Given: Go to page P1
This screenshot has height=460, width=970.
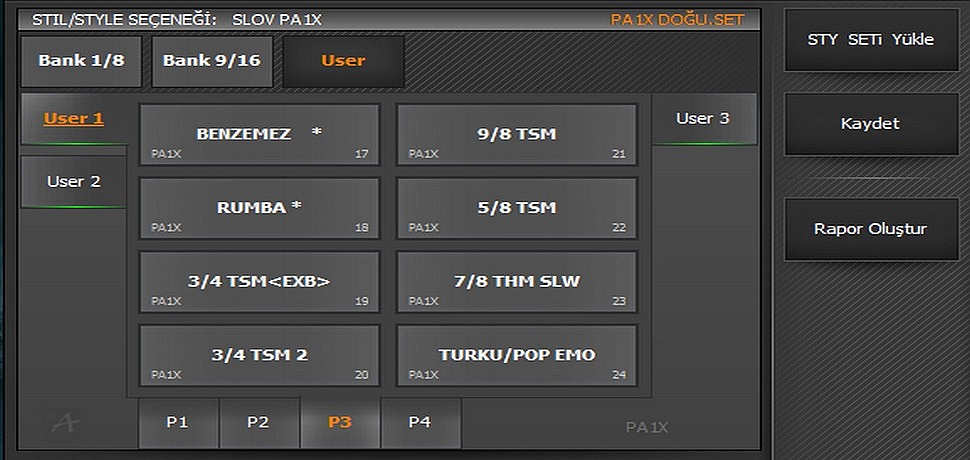Looking at the screenshot, I should (178, 422).
